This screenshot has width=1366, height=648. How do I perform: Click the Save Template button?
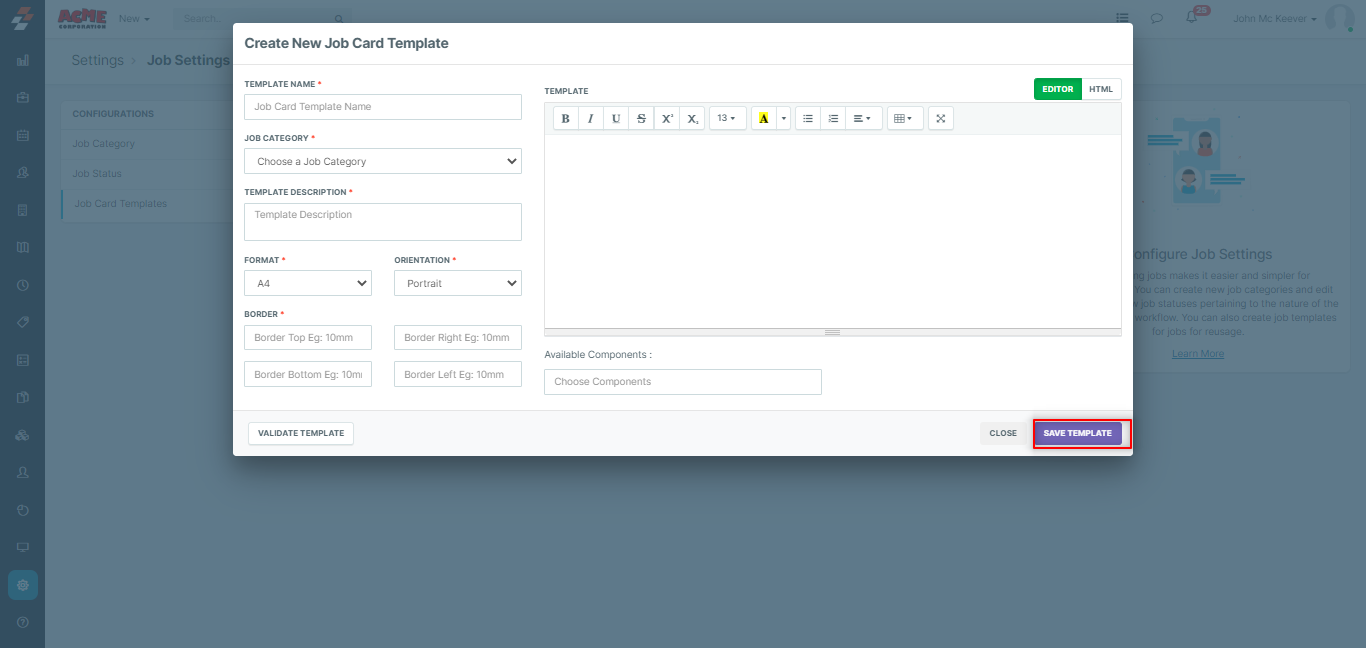(x=1078, y=433)
